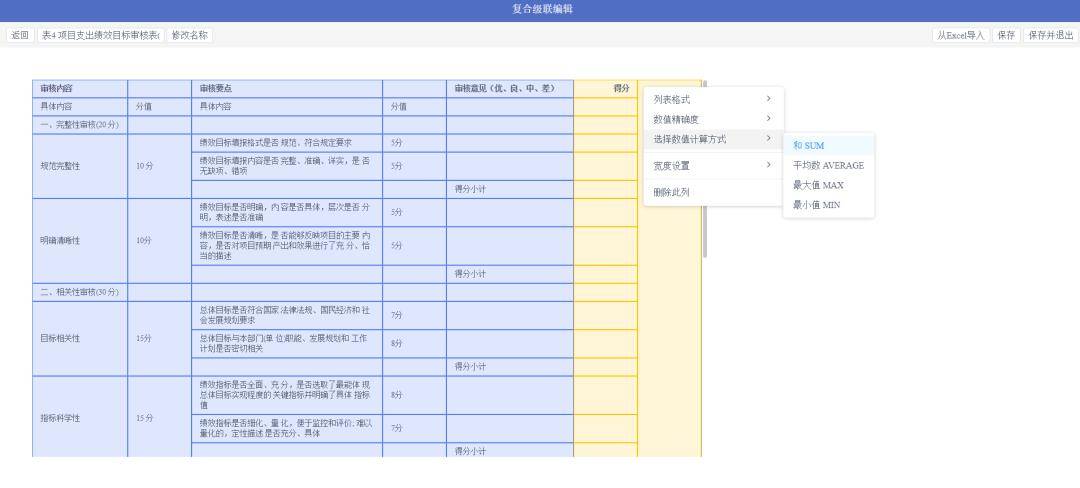Select 最小值 MIN calculation method

(829, 204)
